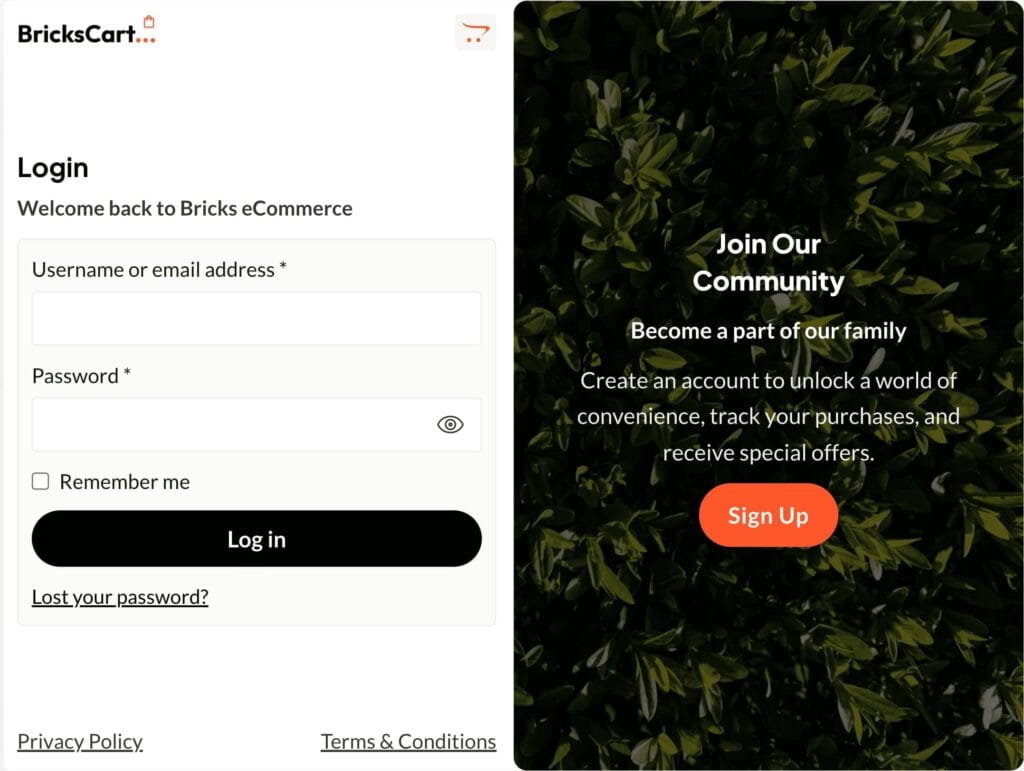The image size is (1024, 771).
Task: Open the Privacy Policy link
Action: [80, 742]
